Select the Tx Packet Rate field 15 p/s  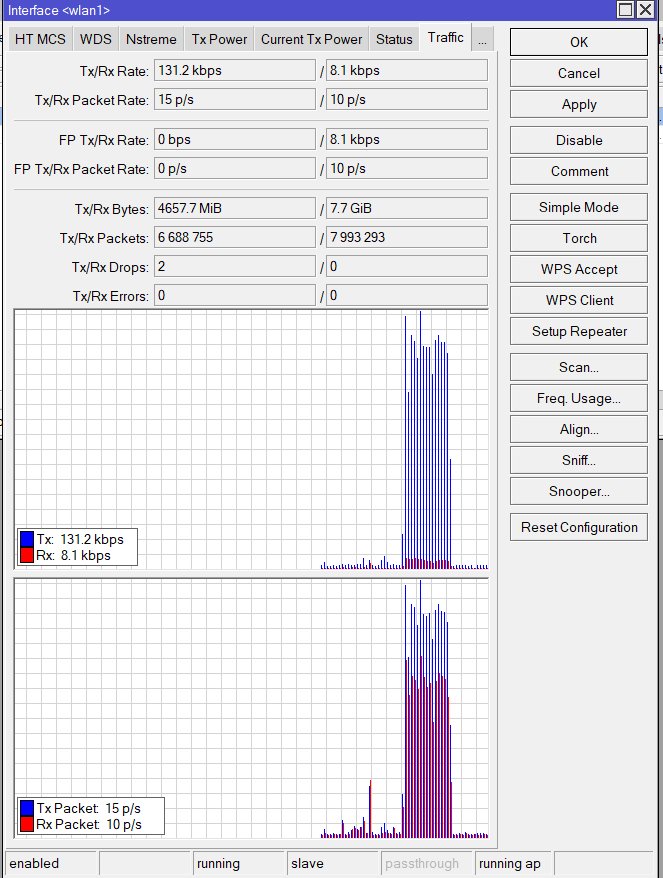click(235, 100)
